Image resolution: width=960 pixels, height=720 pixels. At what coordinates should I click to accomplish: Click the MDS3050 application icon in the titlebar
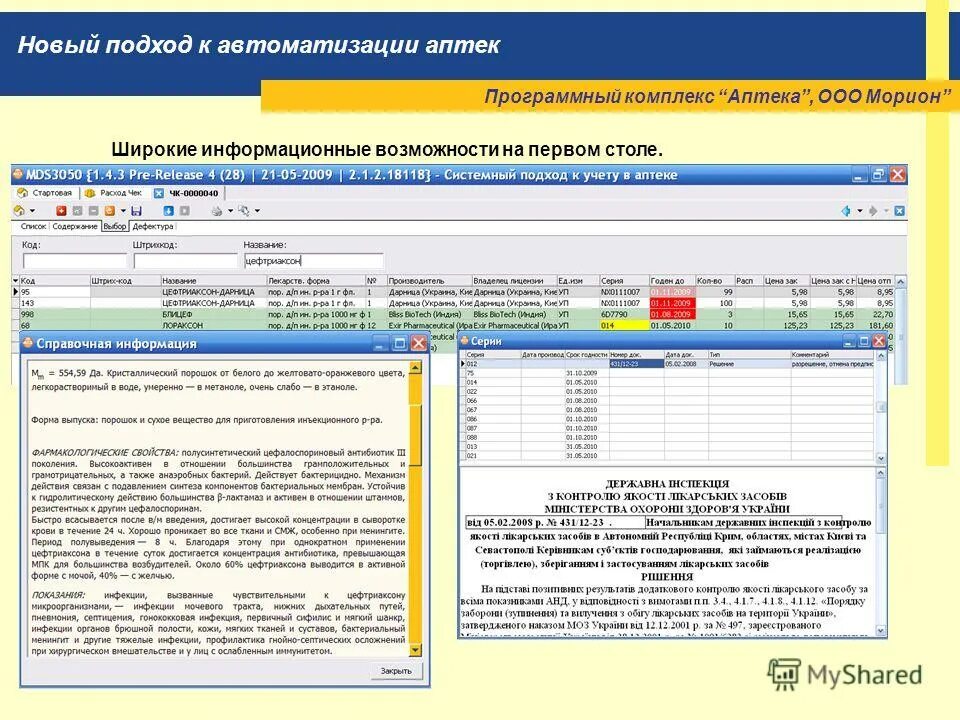pos(19,172)
